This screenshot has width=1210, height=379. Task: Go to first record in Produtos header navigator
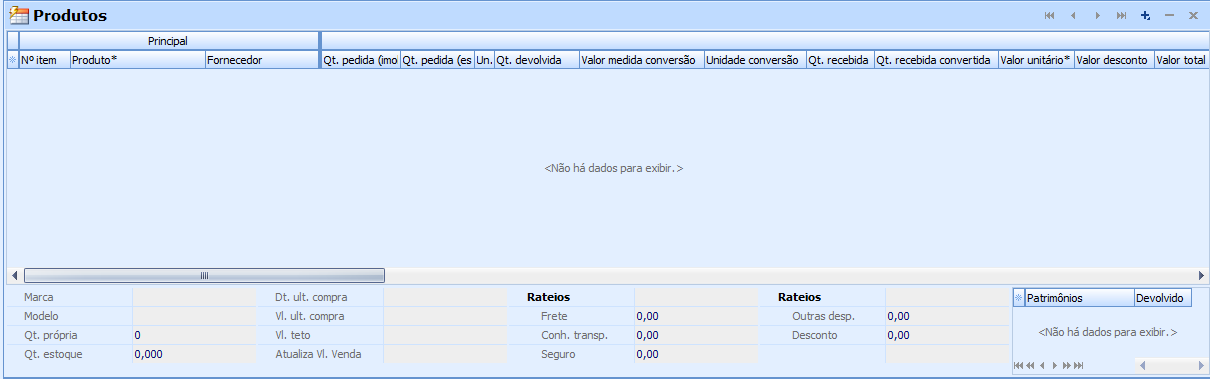[x=1049, y=16]
